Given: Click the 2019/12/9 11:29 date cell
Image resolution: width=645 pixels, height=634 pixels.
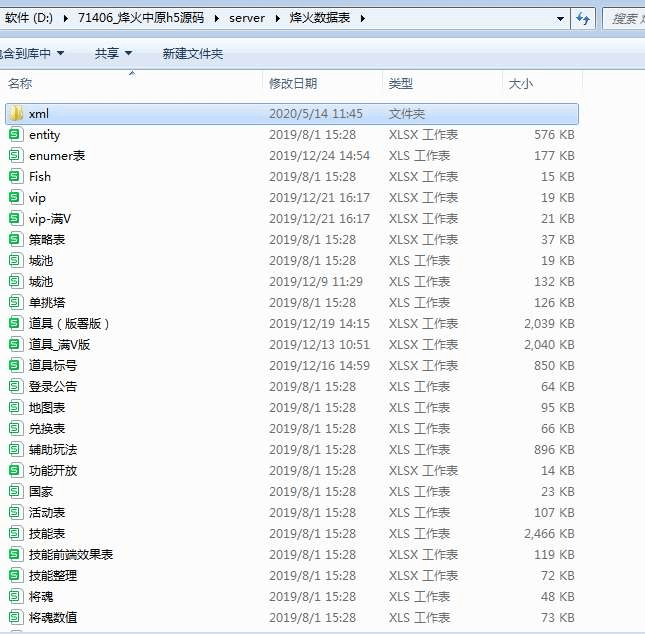Looking at the screenshot, I should (316, 281).
